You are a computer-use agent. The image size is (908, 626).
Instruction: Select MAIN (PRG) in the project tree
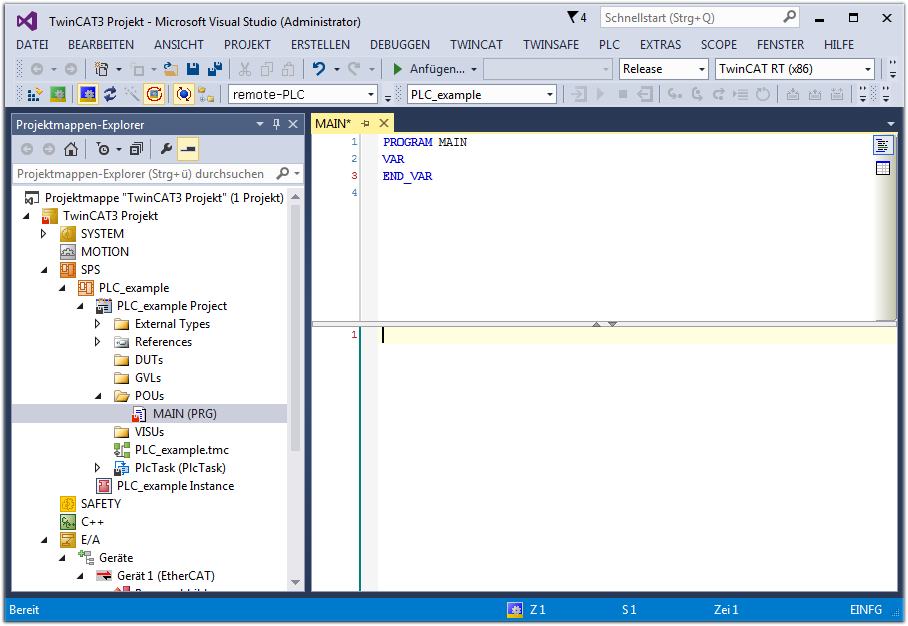[184, 414]
